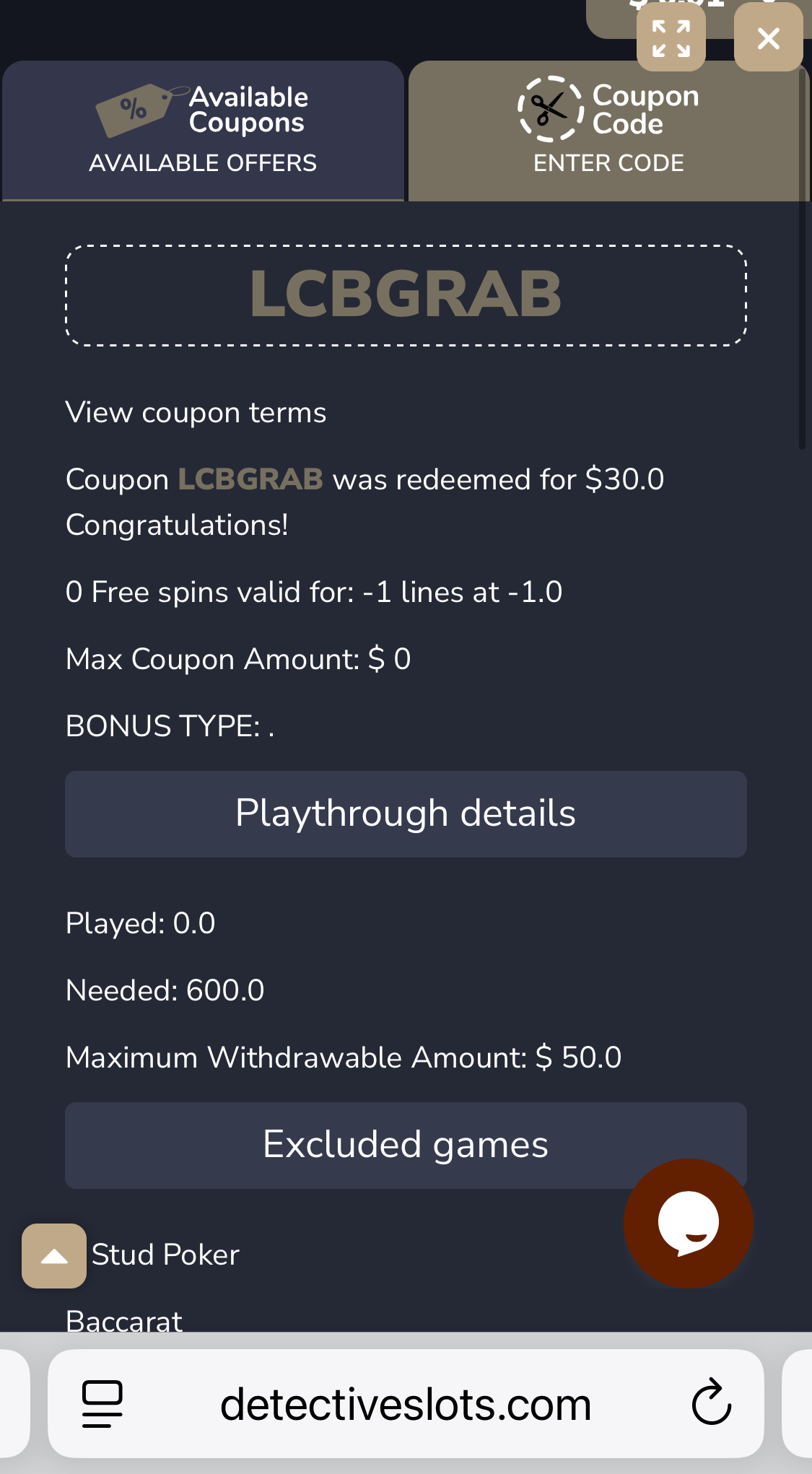This screenshot has height=1474, width=812.
Task: Open the View coupon terms link
Action: (x=196, y=413)
